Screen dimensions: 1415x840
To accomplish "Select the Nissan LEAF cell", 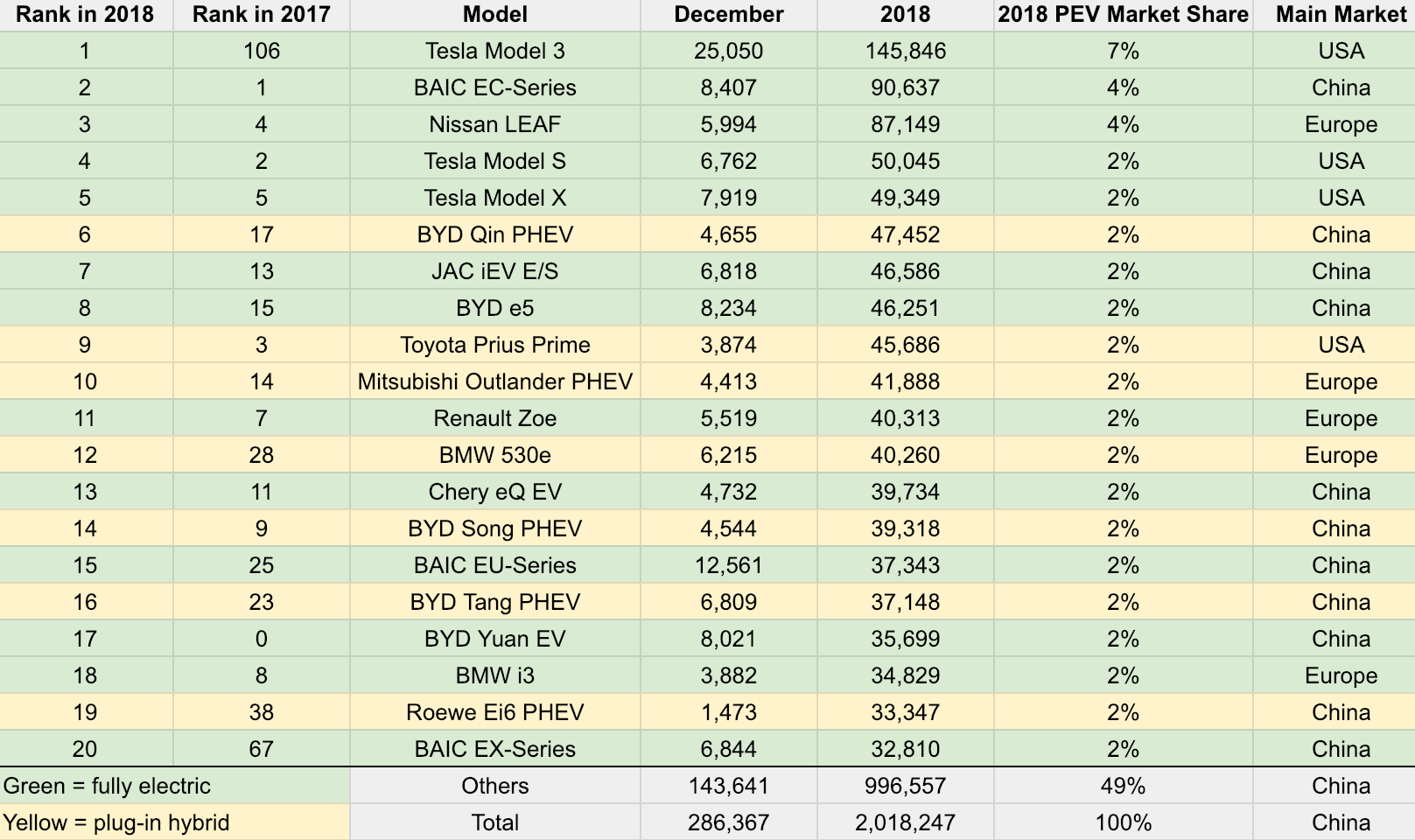I will (x=494, y=124).
